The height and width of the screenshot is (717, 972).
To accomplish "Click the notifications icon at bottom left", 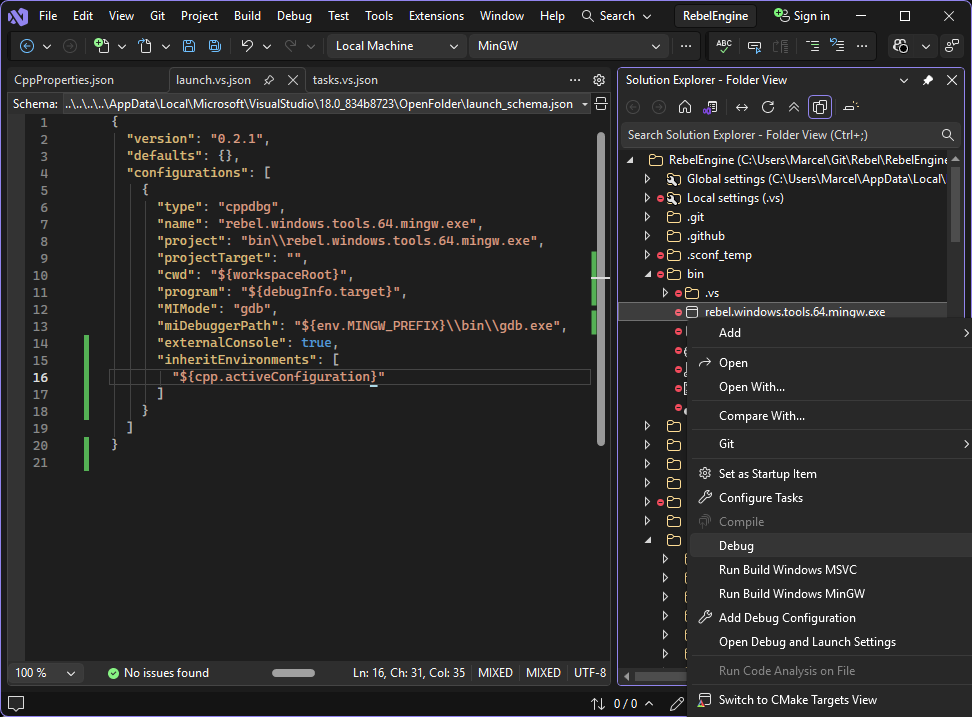I will tap(16, 703).
